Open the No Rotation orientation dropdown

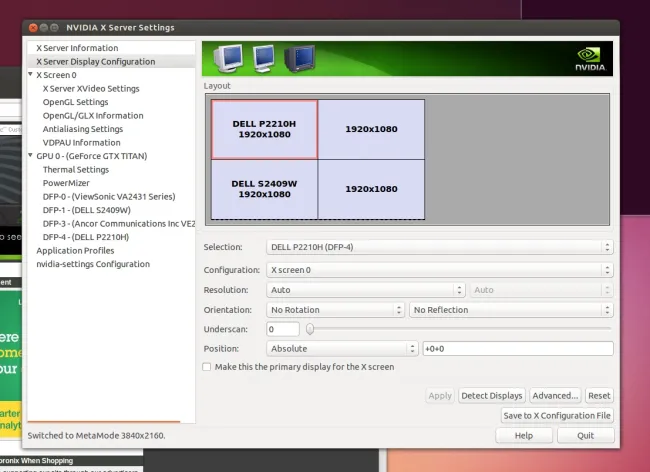(335, 310)
